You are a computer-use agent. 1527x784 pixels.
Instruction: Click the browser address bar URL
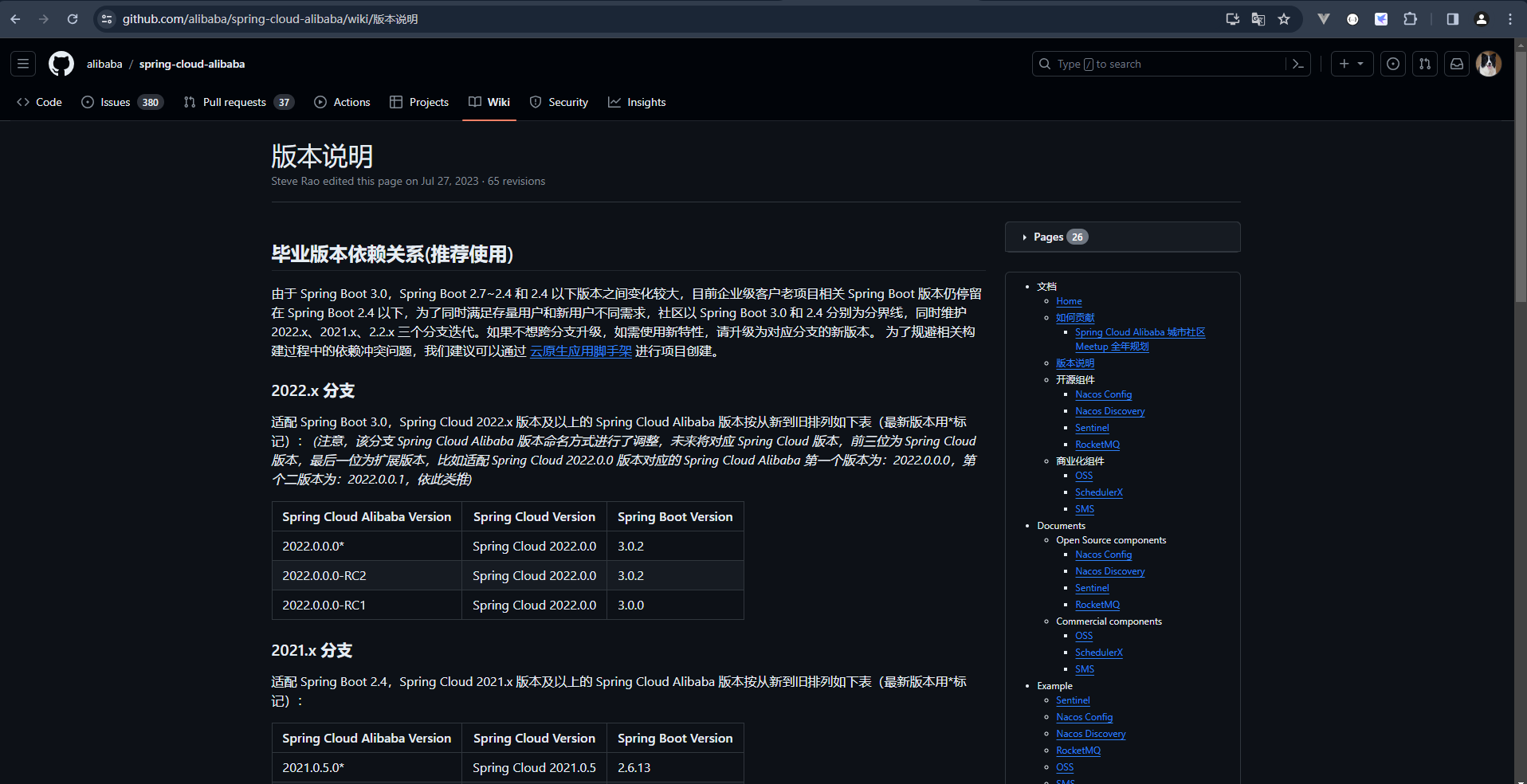click(x=269, y=19)
